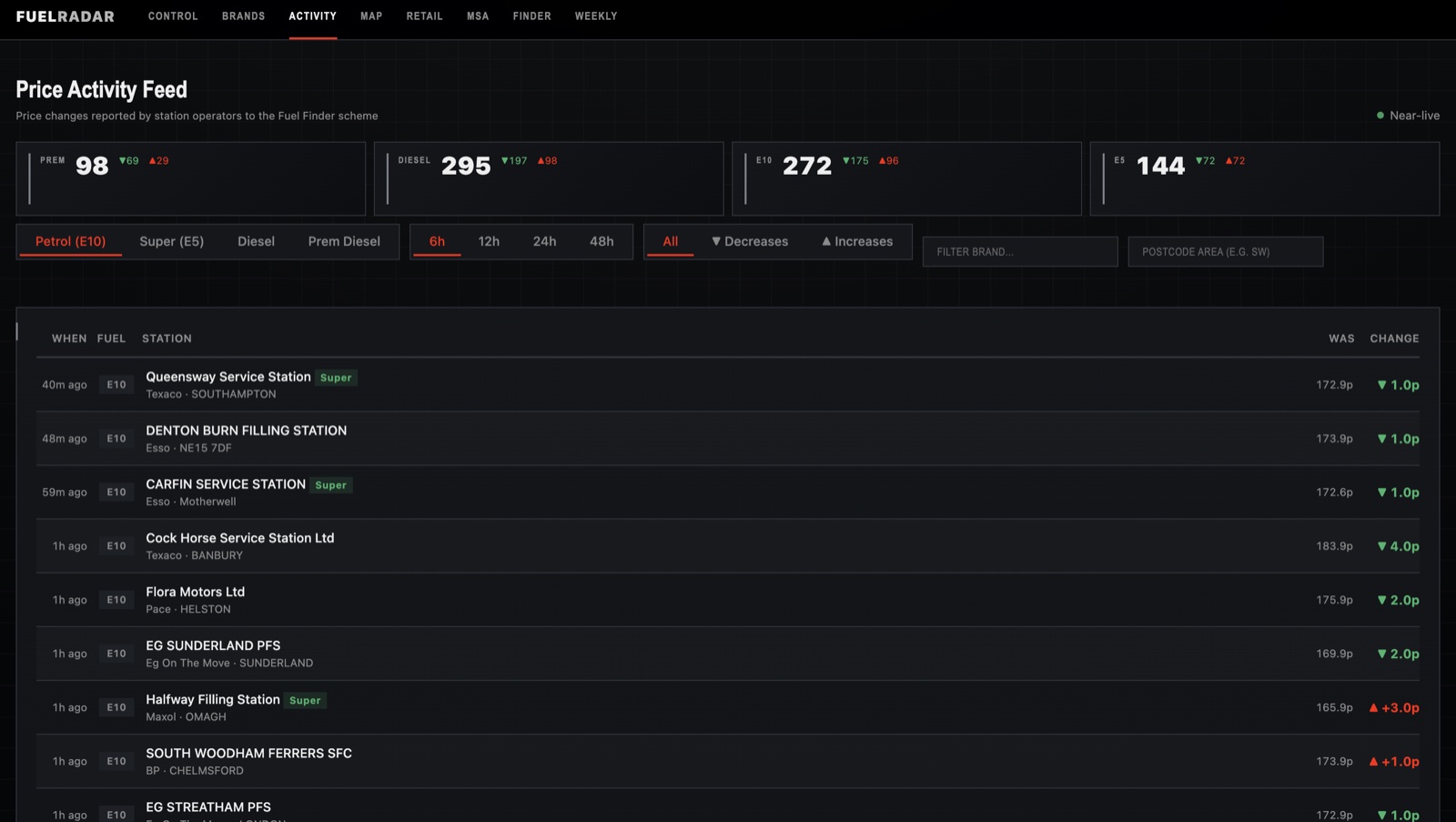Image resolution: width=1456 pixels, height=822 pixels.
Task: Click the FUELRADAR logo
Action: 66,16
